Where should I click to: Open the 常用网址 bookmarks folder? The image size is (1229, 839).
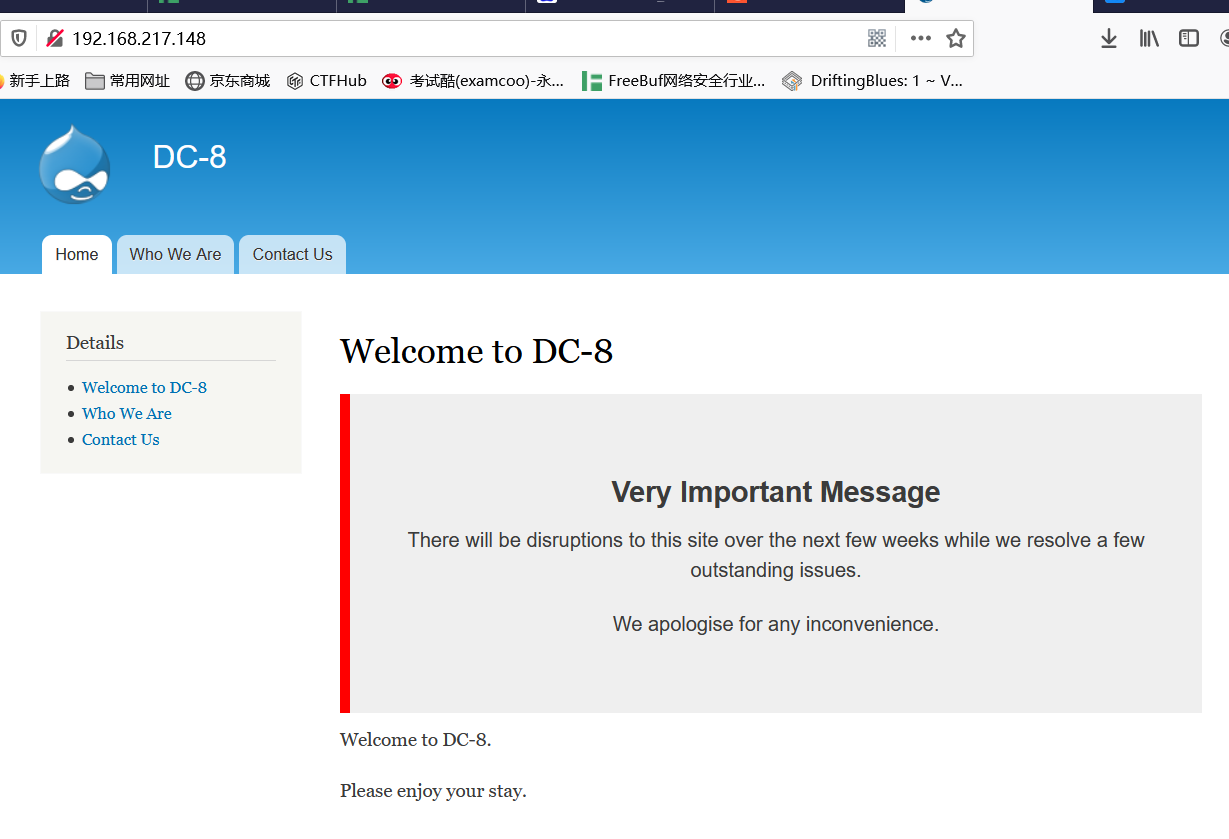pyautogui.click(x=128, y=81)
